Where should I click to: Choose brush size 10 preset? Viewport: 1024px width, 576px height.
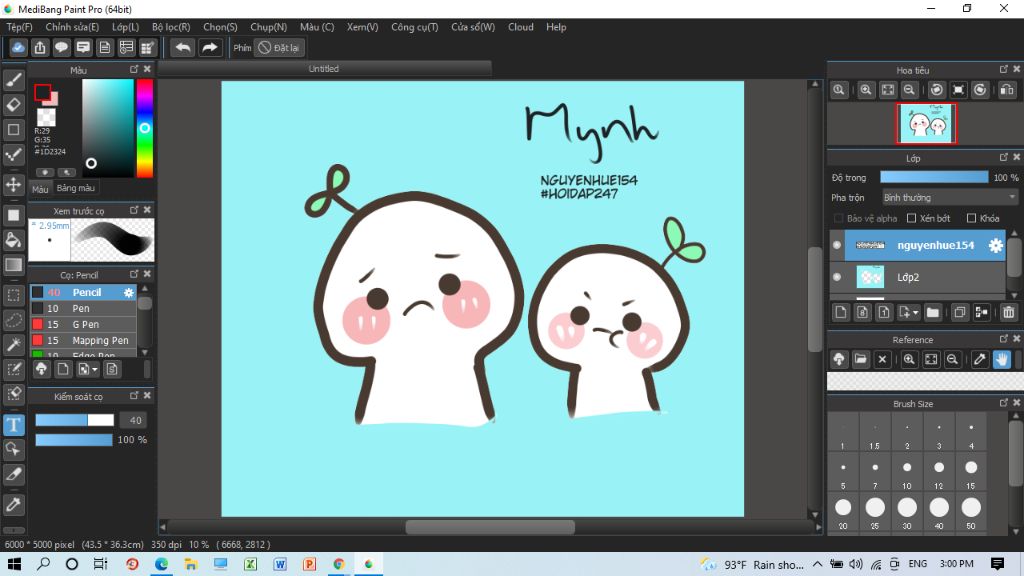[x=907, y=473]
